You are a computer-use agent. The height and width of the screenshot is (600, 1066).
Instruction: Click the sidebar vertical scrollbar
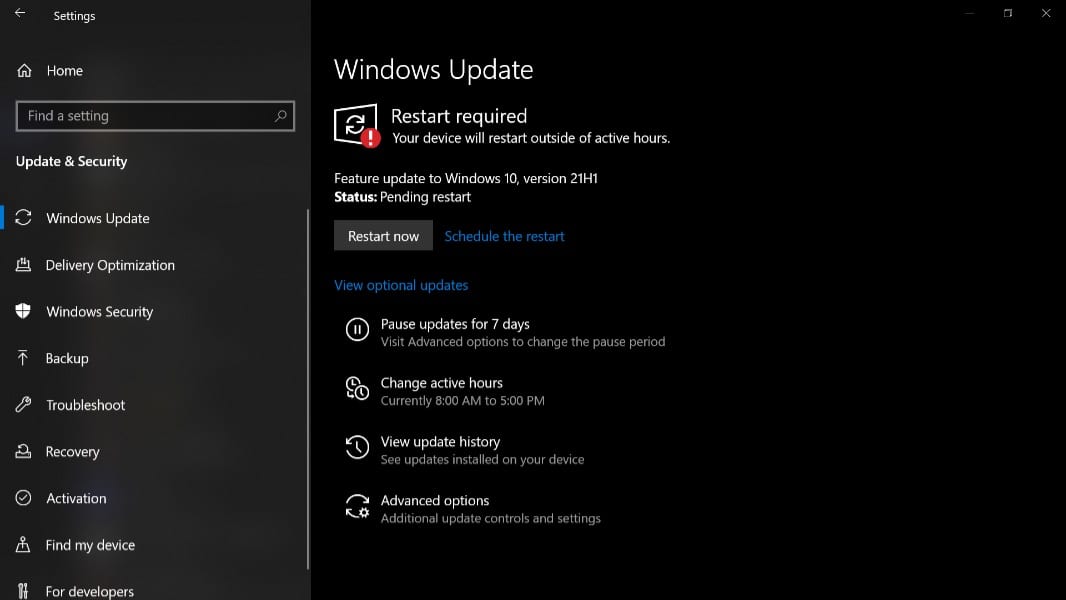point(308,389)
